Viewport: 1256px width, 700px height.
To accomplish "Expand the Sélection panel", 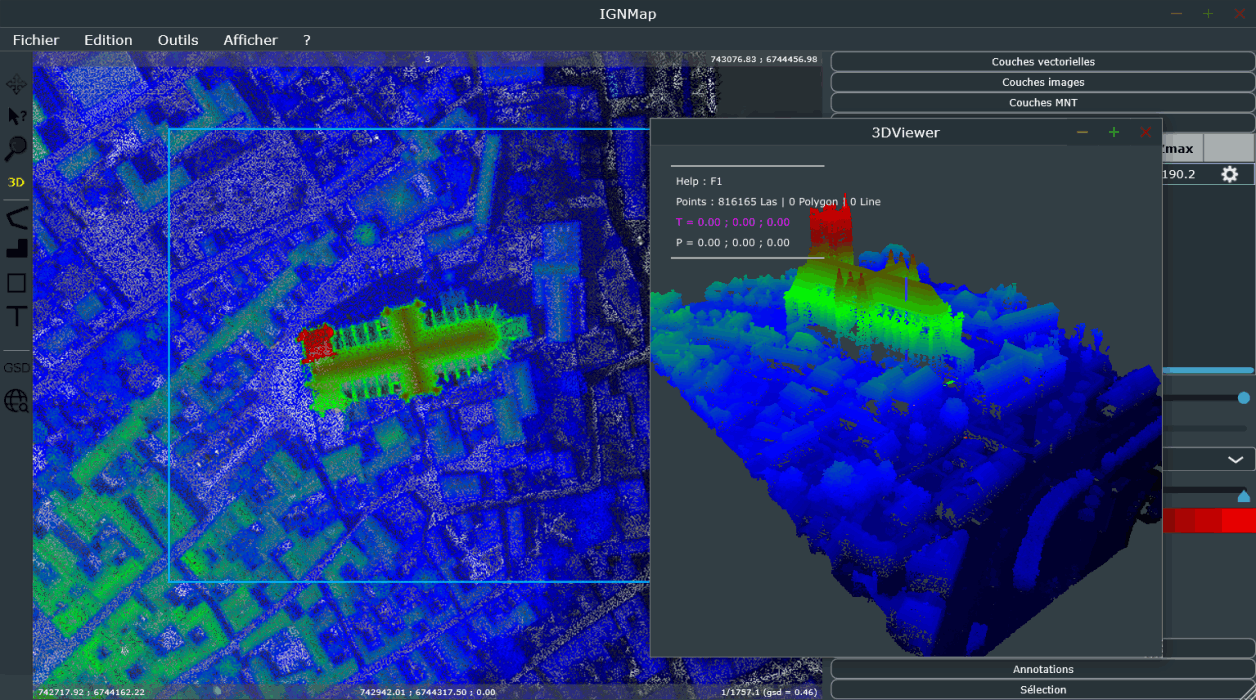I will click(x=1043, y=689).
